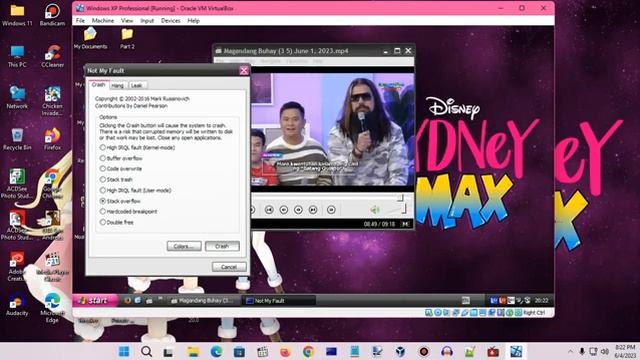Open Chrome from the Windows taskbar
640x360 pixels.
(309, 351)
